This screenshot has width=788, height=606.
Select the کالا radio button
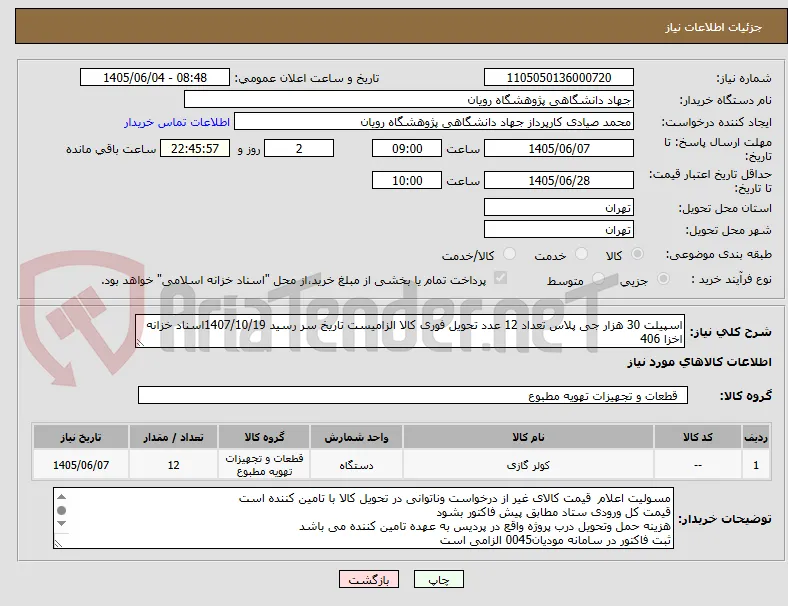(x=637, y=254)
